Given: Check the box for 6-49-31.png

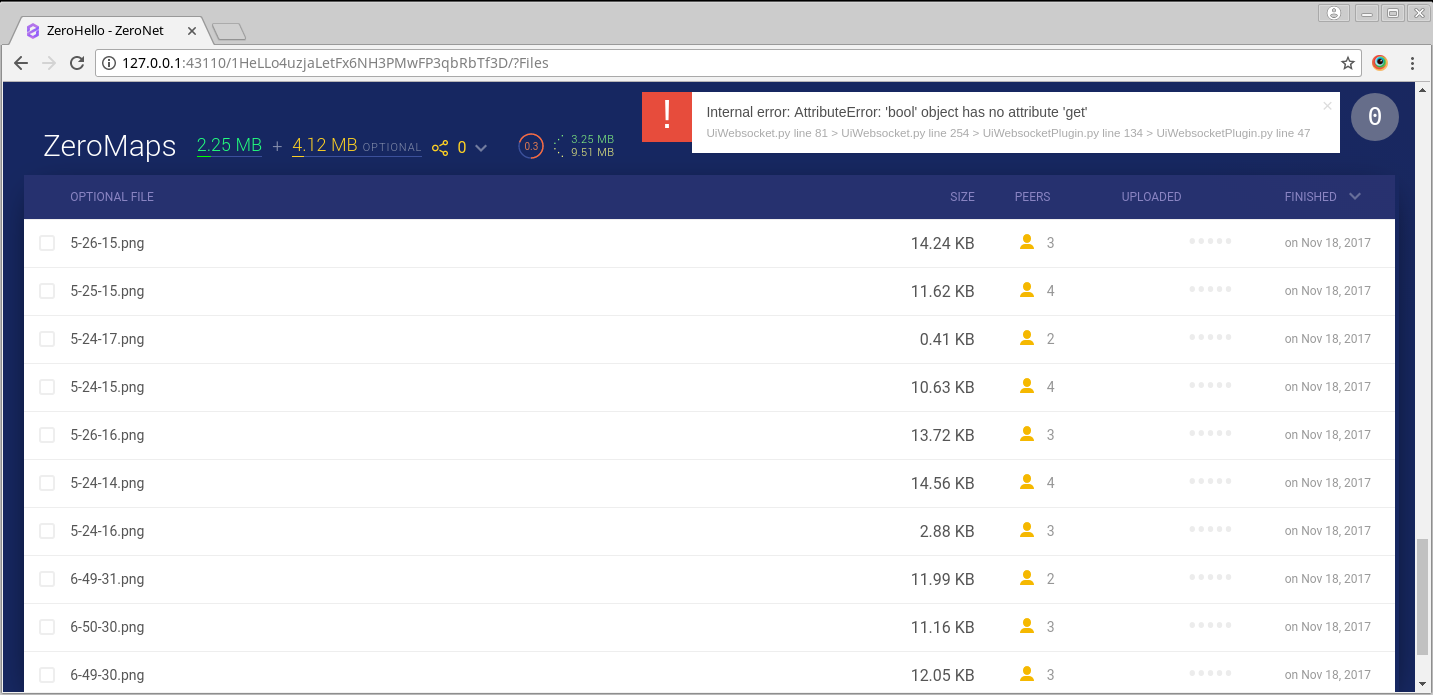Looking at the screenshot, I should 47,579.
